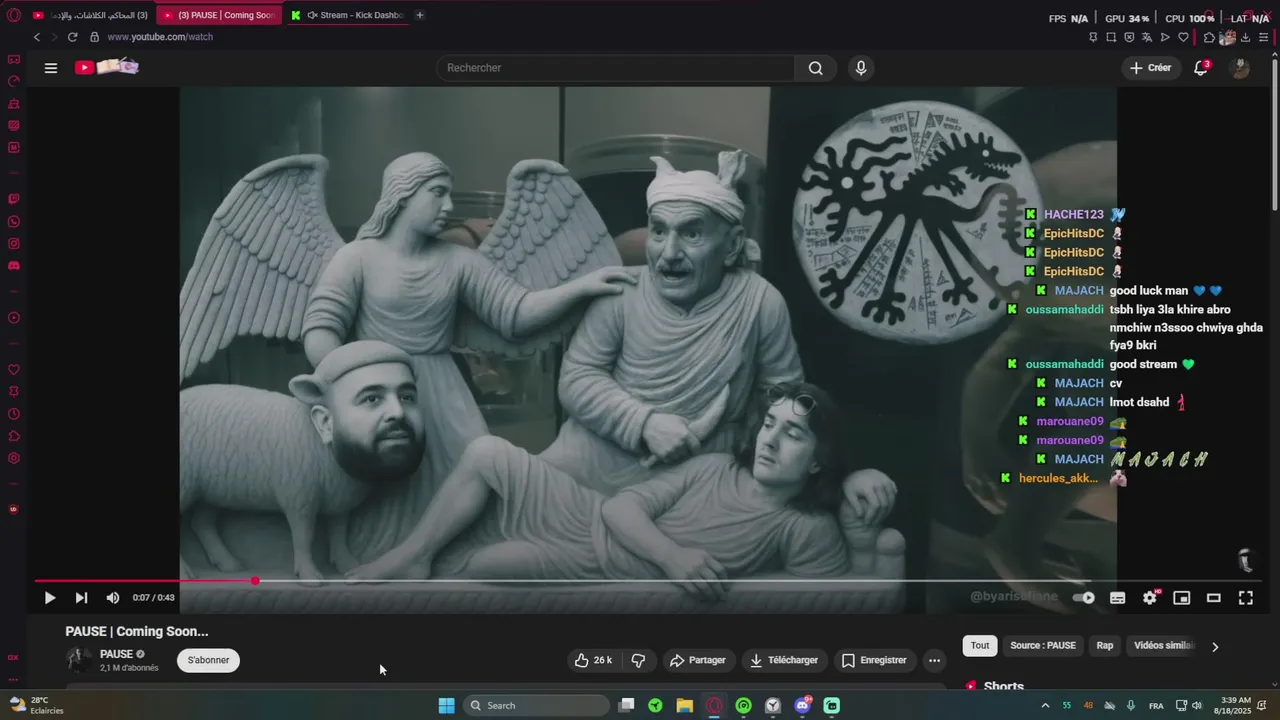This screenshot has height=720, width=1280.
Task: Start voice search with the microphone
Action: coord(861,68)
